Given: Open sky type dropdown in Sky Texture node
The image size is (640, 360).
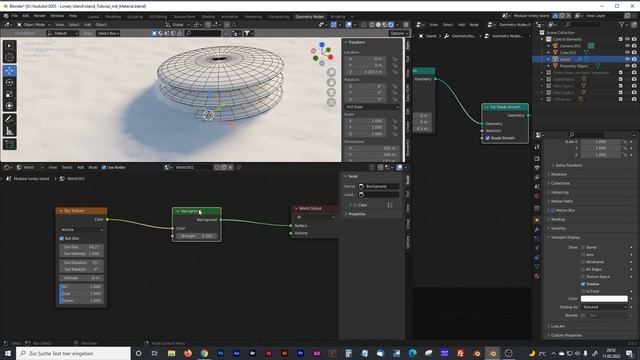Looking at the screenshot, I should pyautogui.click(x=81, y=230).
